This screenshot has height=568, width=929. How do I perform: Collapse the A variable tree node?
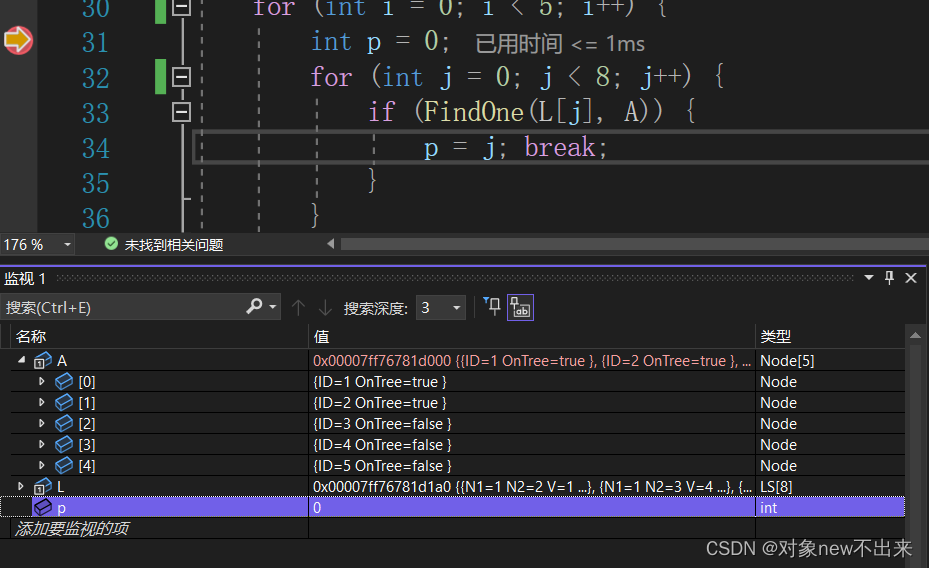point(21,360)
